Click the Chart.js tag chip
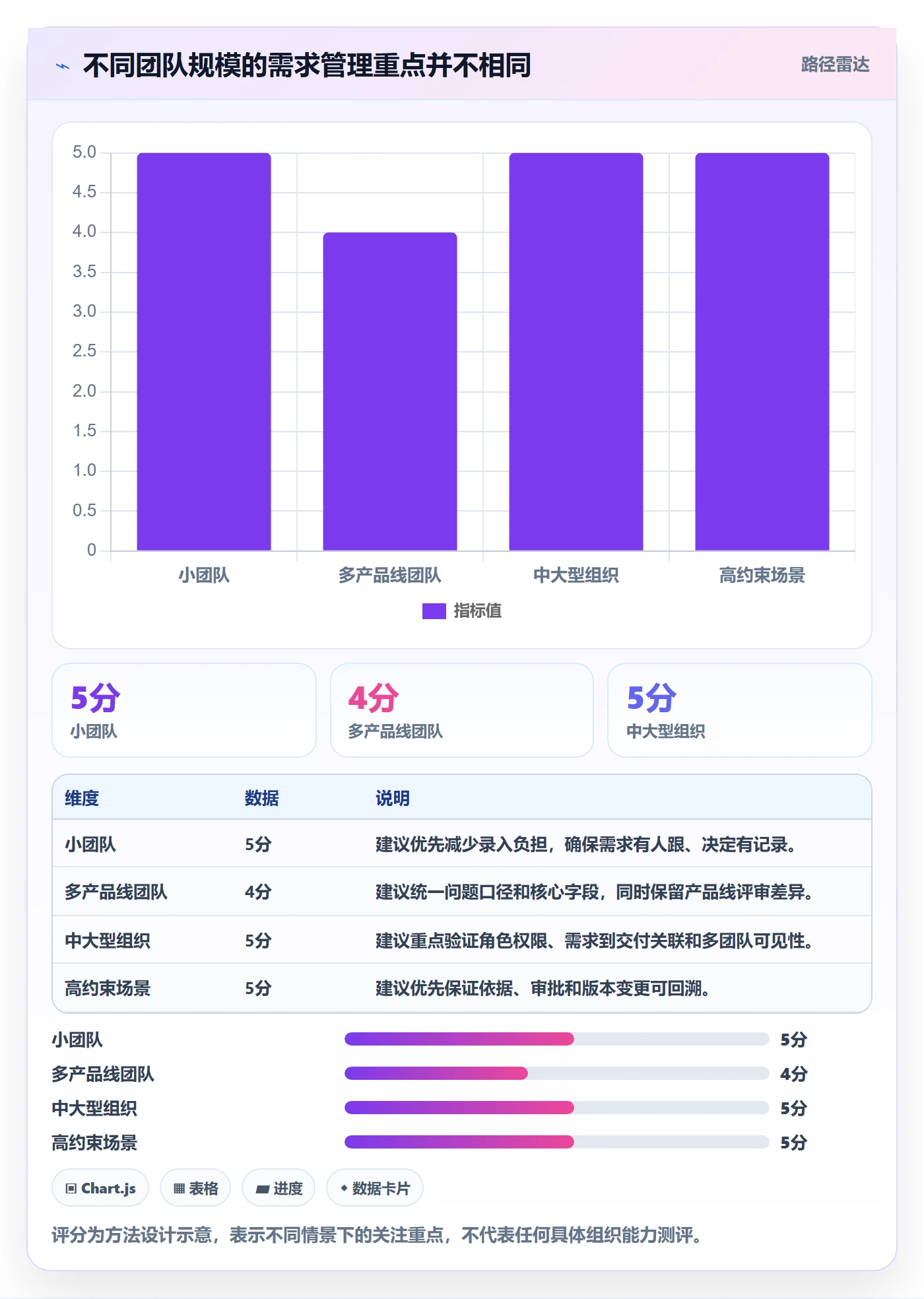Viewport: 924px width, 1299px height. pos(100,1188)
